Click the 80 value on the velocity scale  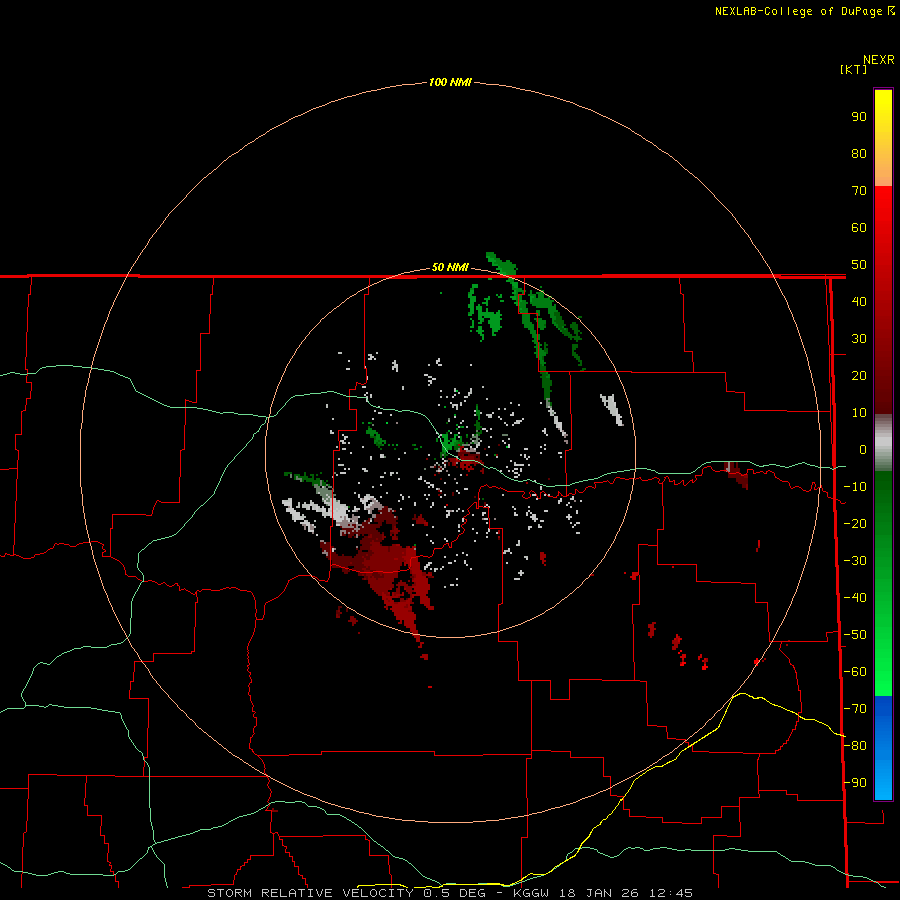pos(859,153)
